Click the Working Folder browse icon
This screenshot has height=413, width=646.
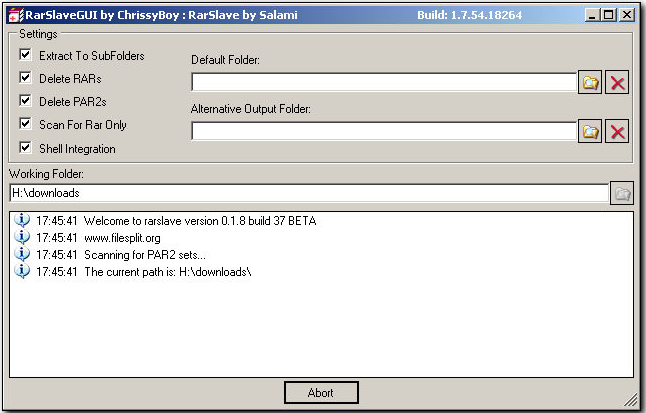click(x=622, y=193)
